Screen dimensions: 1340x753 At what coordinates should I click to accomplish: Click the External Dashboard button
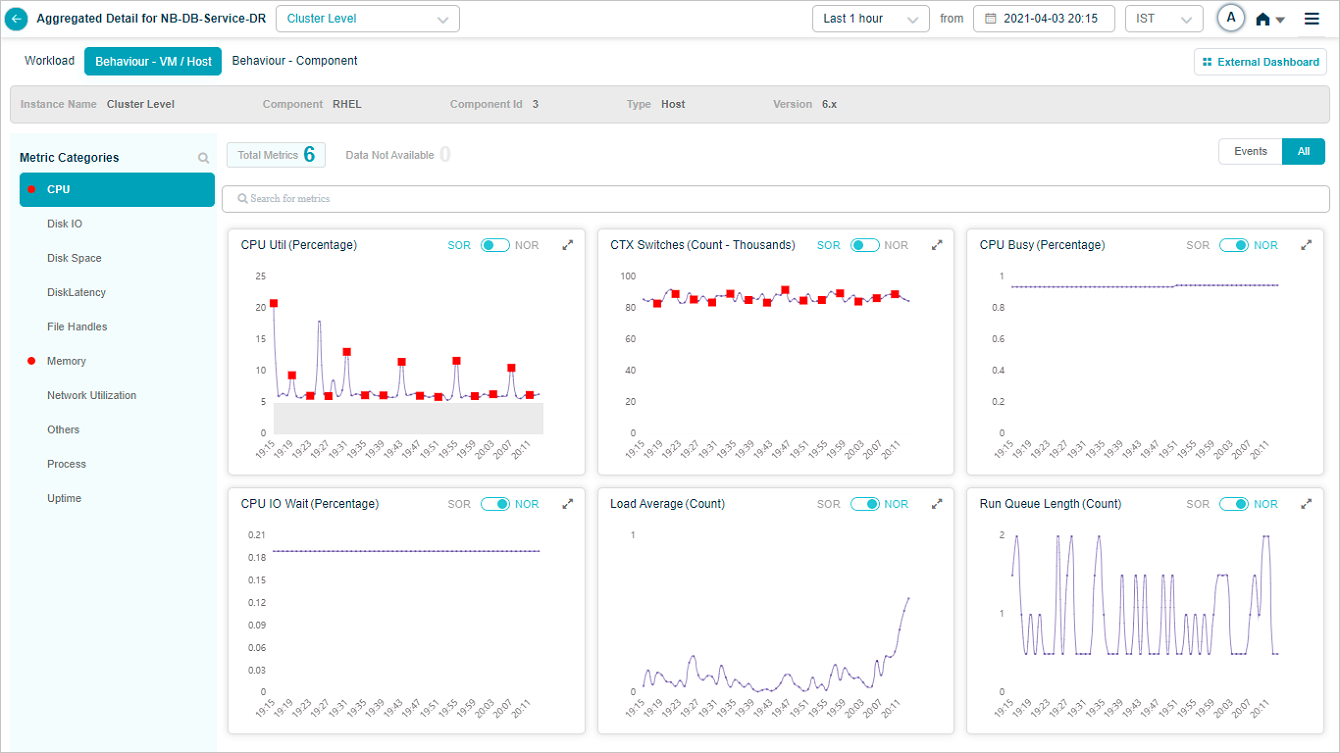1260,62
